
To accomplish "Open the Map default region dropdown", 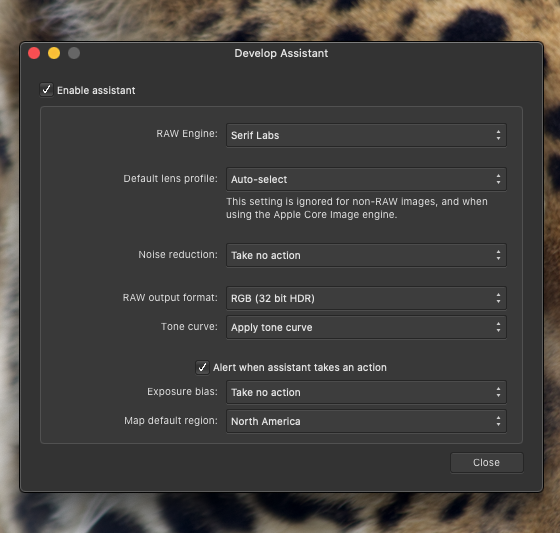I will [x=366, y=422].
